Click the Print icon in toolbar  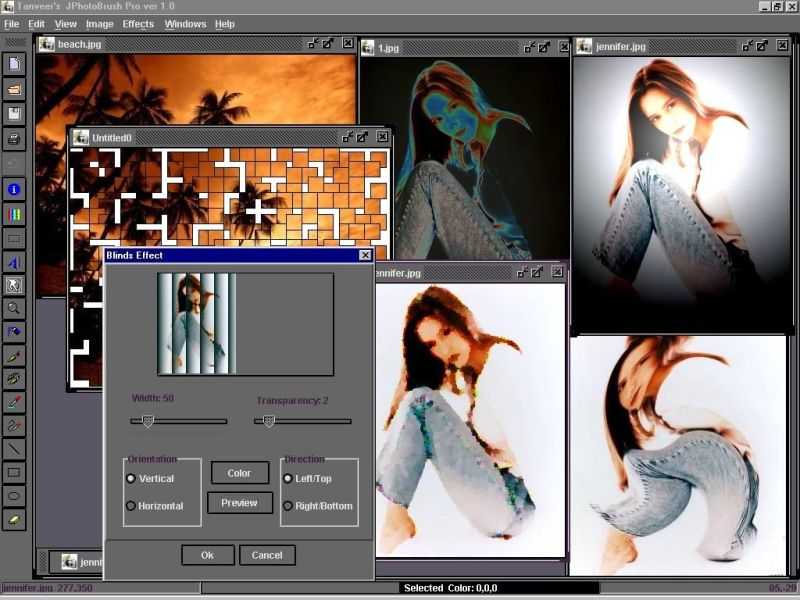pos(14,139)
